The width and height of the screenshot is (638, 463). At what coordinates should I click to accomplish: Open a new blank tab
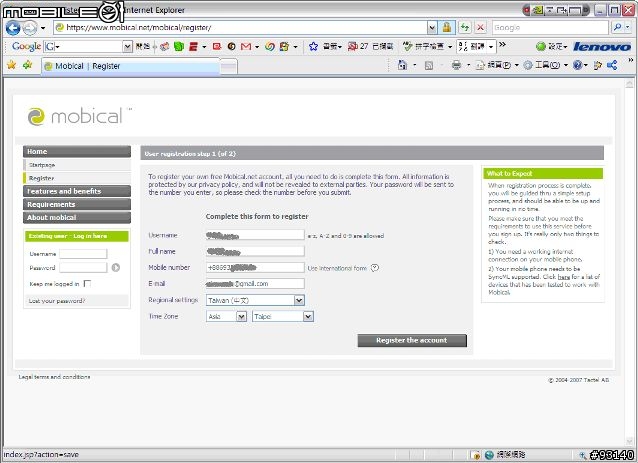click(x=229, y=67)
